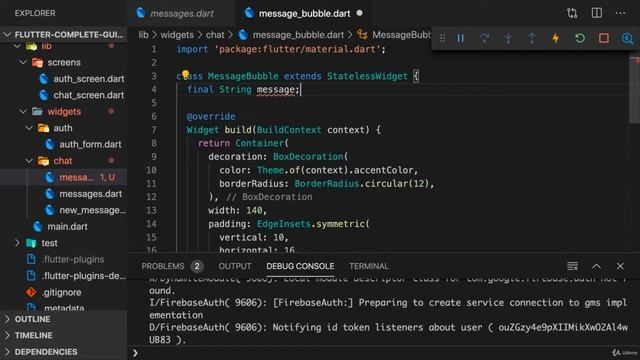Open editor more actions menu
This screenshot has height=360, width=640.
pos(620,13)
